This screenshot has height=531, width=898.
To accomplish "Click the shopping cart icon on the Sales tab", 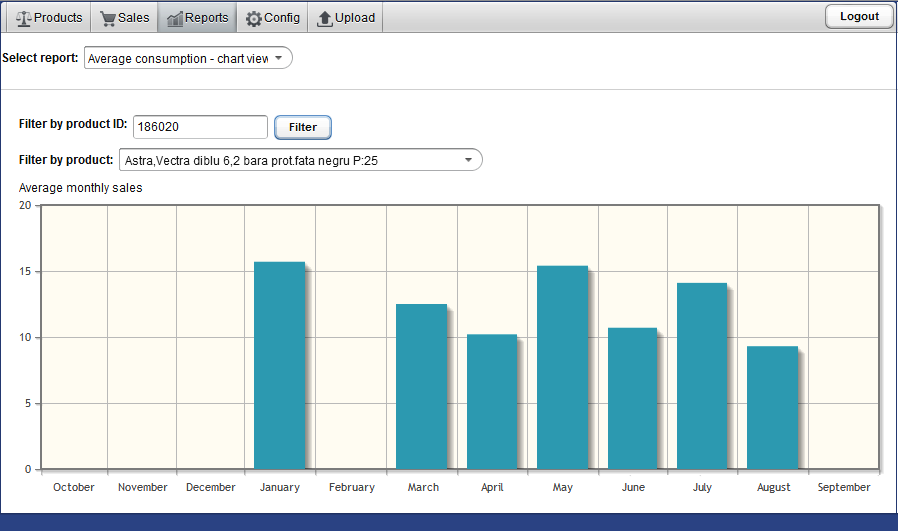I will (108, 18).
